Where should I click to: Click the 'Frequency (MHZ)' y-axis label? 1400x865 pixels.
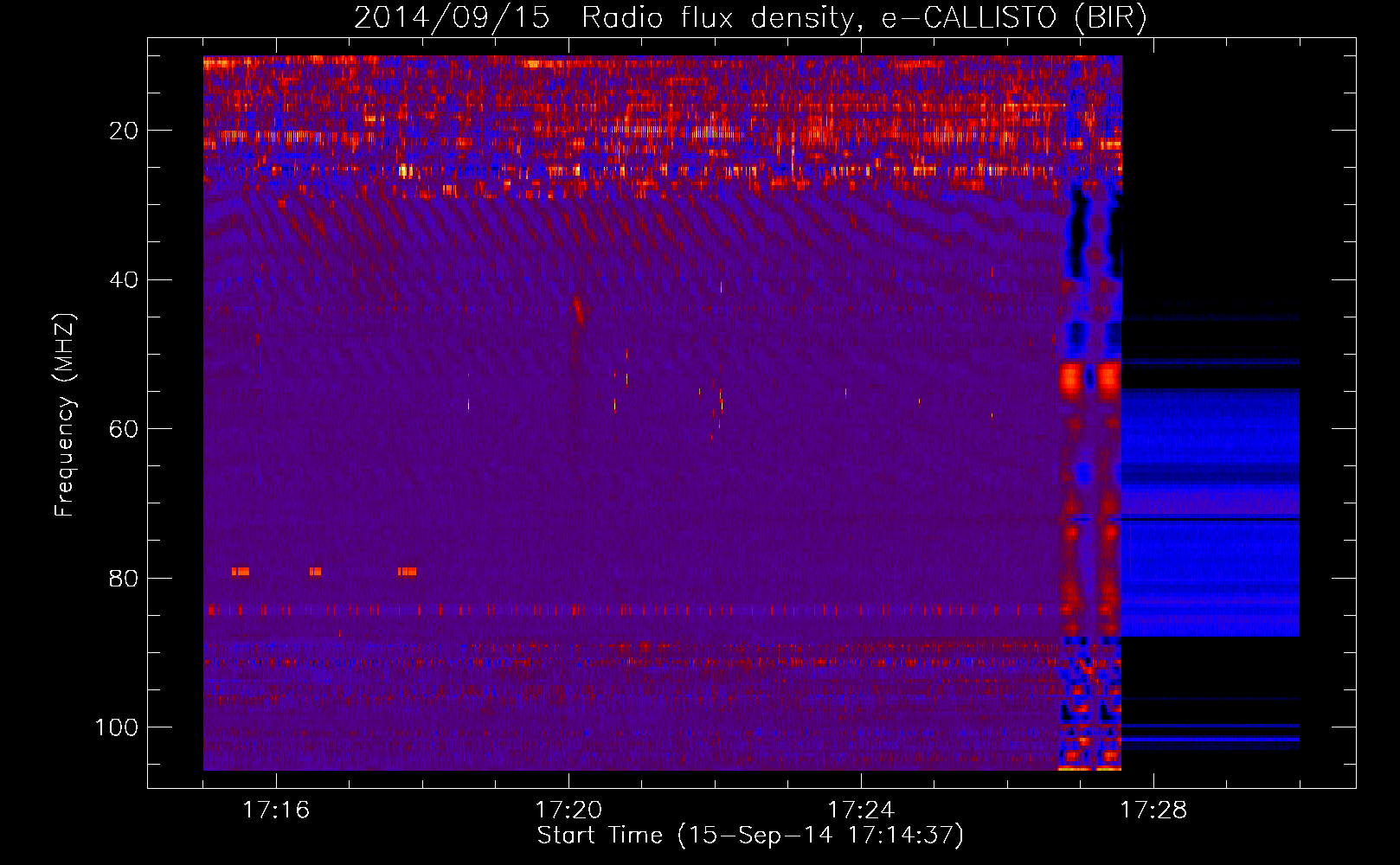click(66, 415)
